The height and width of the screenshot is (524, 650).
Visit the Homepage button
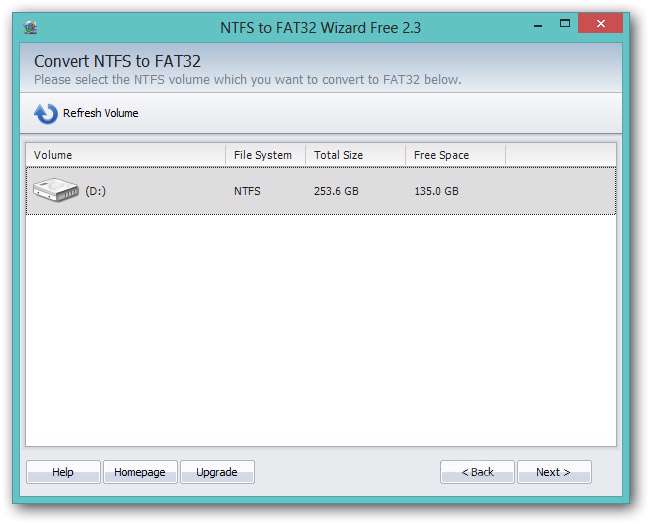click(x=140, y=472)
